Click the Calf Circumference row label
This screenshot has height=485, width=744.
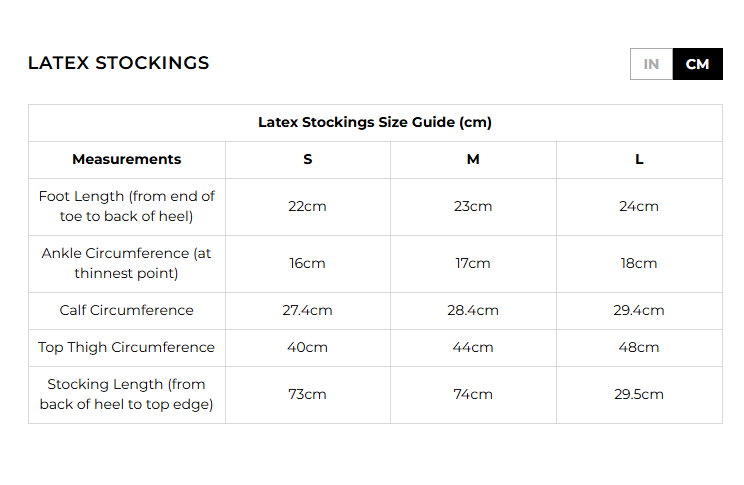click(x=127, y=310)
